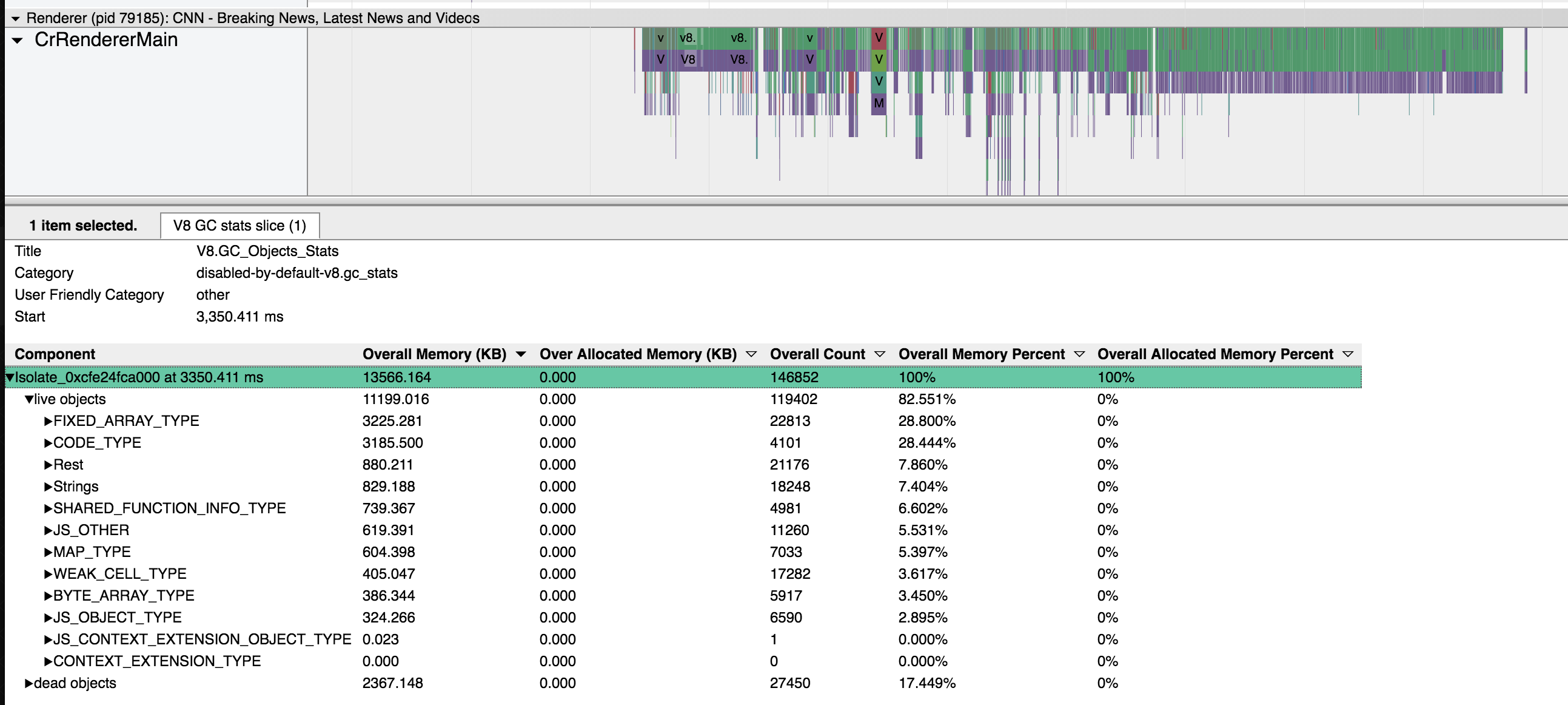The image size is (1568, 705).
Task: Expand SHARED_FUNCTION_INFO_TYPE entry
Action: (48, 508)
